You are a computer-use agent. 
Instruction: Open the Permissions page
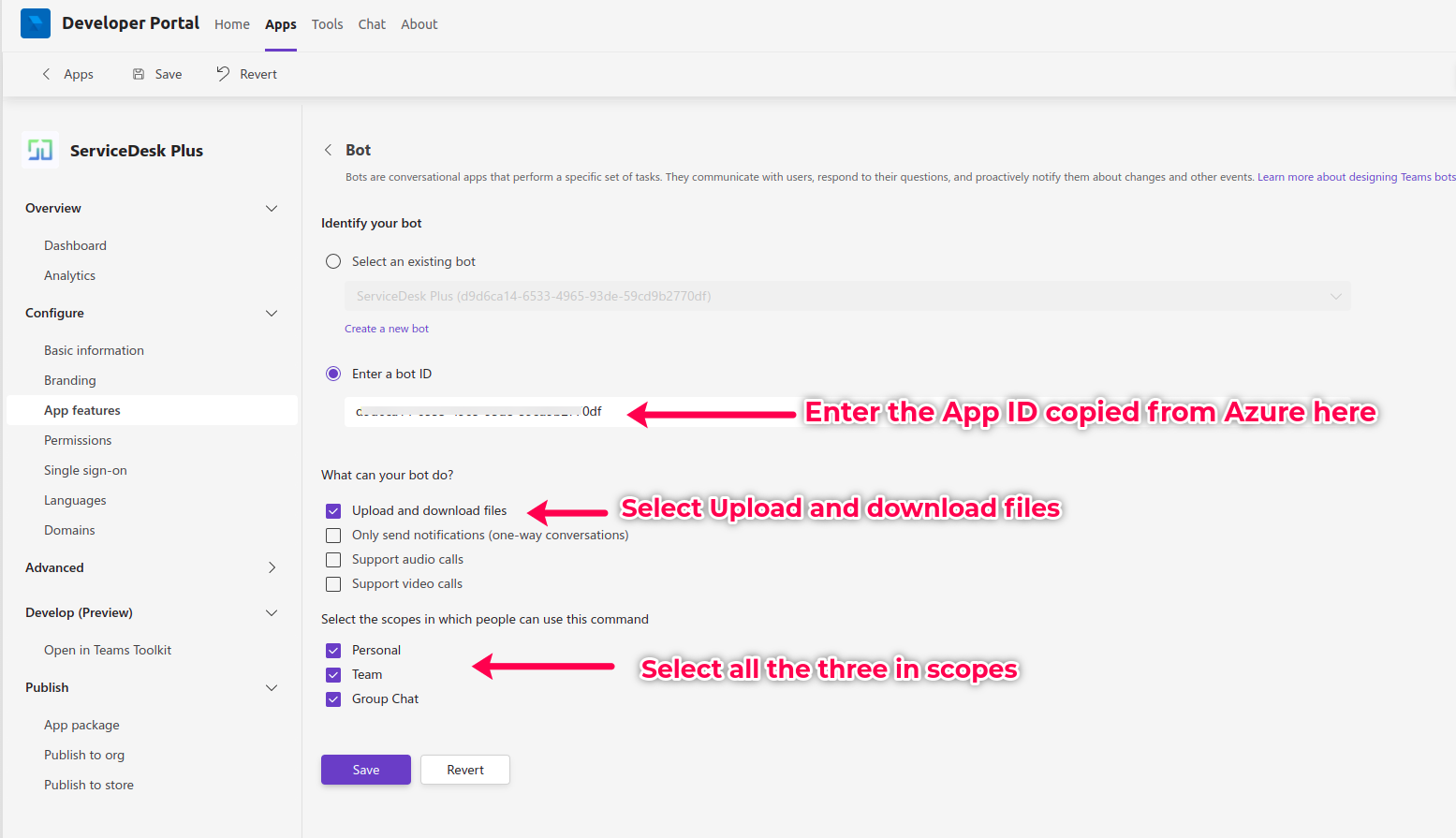[78, 440]
